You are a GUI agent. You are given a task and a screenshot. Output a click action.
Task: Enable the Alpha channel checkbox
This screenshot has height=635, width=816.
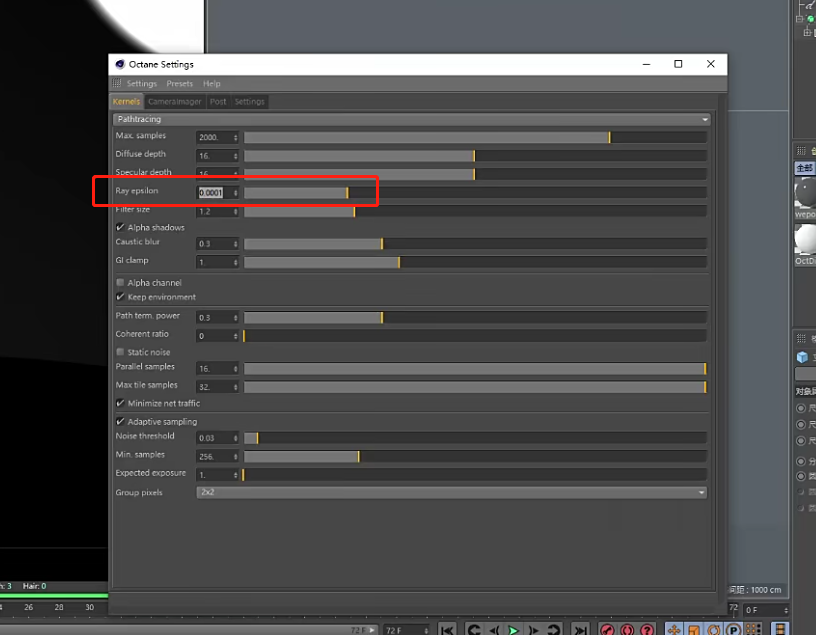(120, 282)
